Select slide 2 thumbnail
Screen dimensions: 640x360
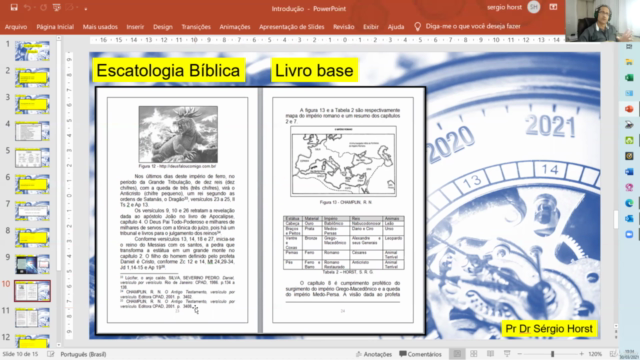point(32,78)
